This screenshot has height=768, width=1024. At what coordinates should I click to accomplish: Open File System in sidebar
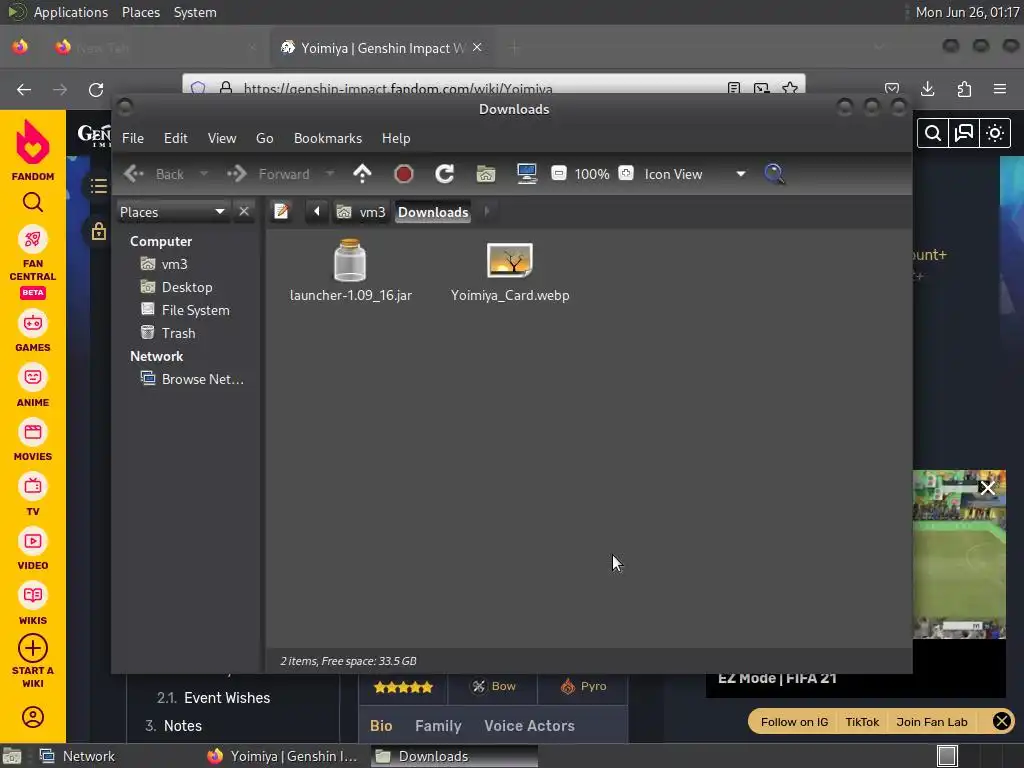185,310
